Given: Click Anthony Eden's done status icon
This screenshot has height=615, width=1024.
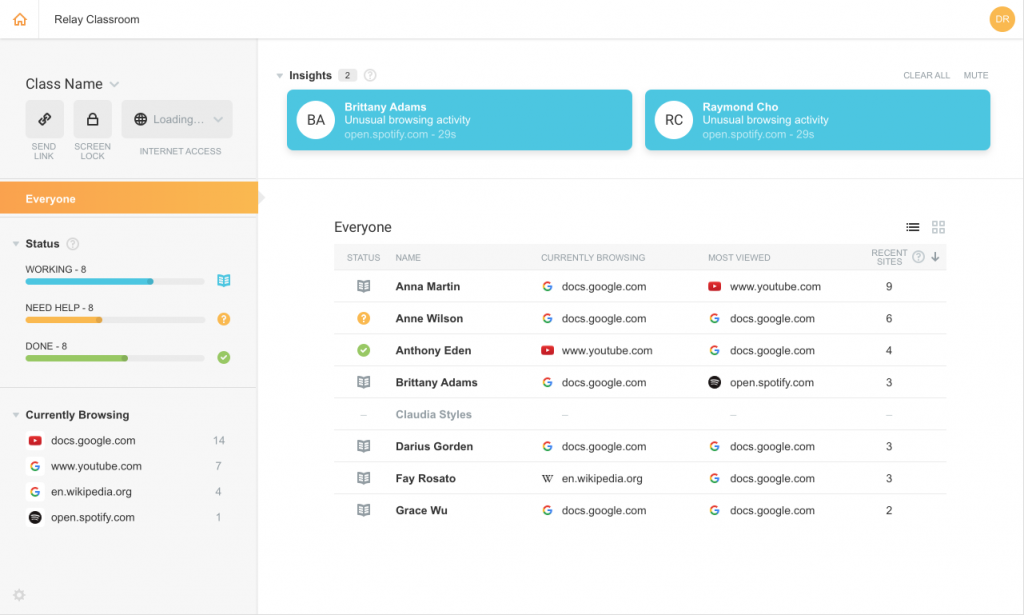Looking at the screenshot, I should pyautogui.click(x=363, y=350).
